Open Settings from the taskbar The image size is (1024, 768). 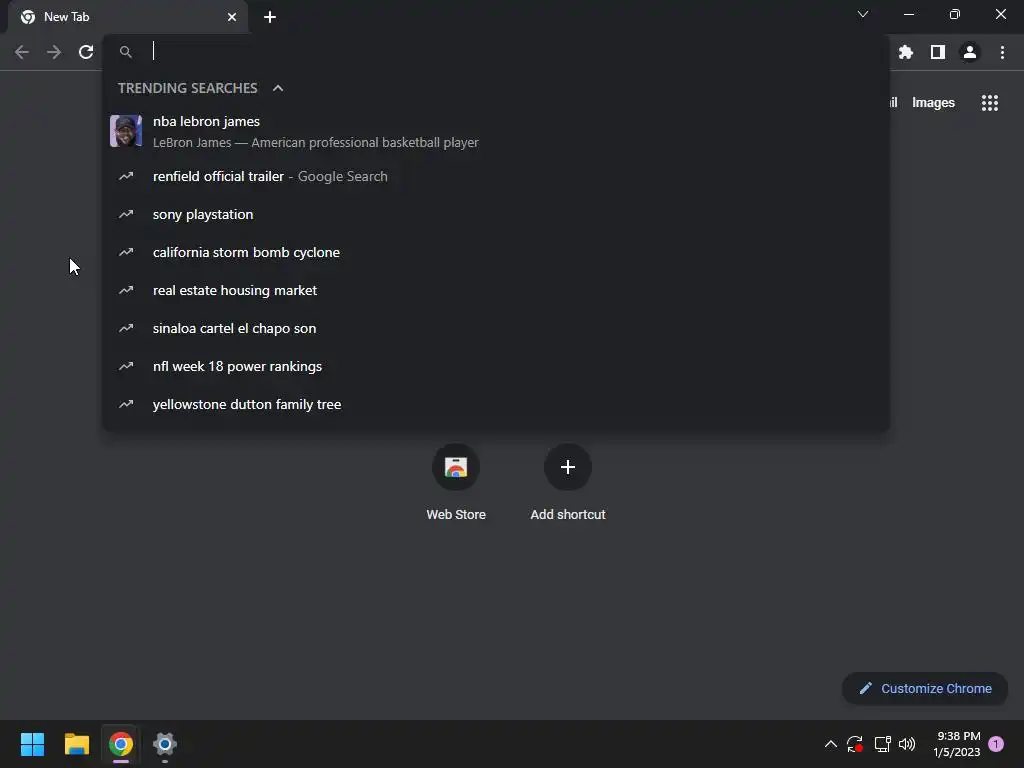[x=165, y=744]
